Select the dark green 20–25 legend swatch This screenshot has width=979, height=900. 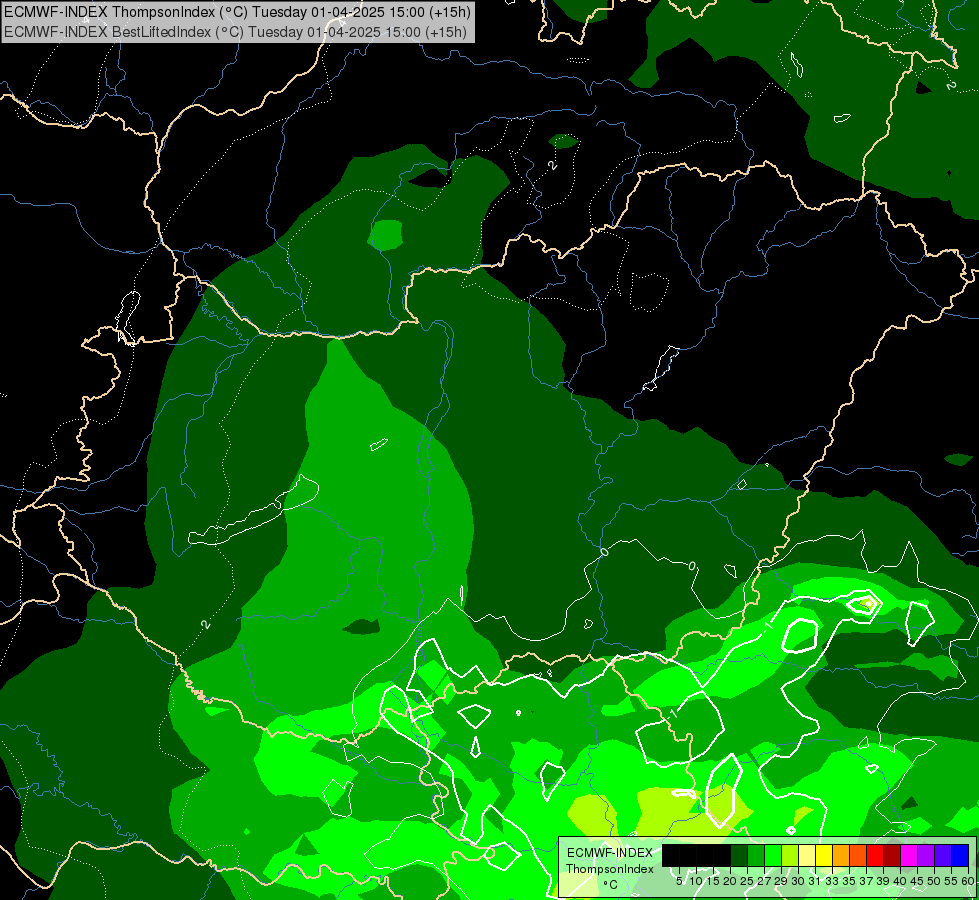pyautogui.click(x=739, y=855)
